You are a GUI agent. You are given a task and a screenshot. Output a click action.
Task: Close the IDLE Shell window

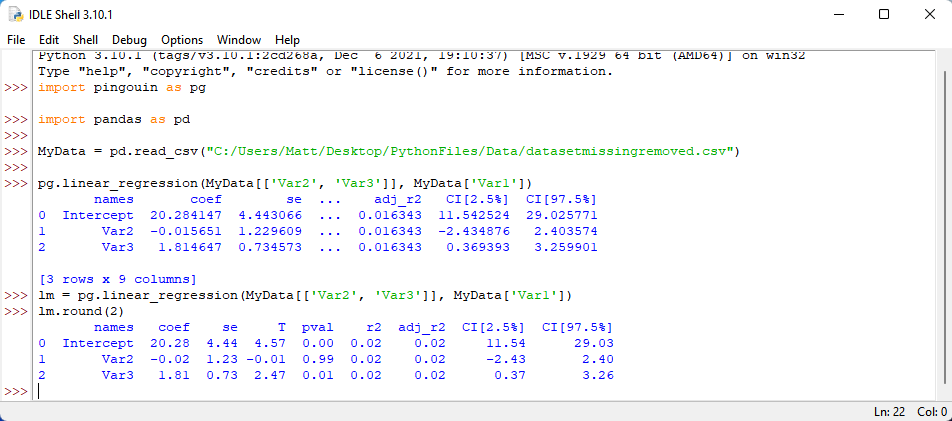(929, 14)
